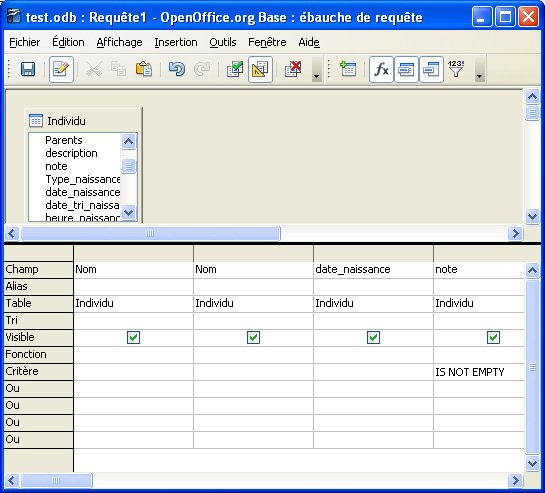Screen dimensions: 545x493
Task: Click table pane horizontal scrollbar thumb
Action: pyautogui.click(x=151, y=233)
